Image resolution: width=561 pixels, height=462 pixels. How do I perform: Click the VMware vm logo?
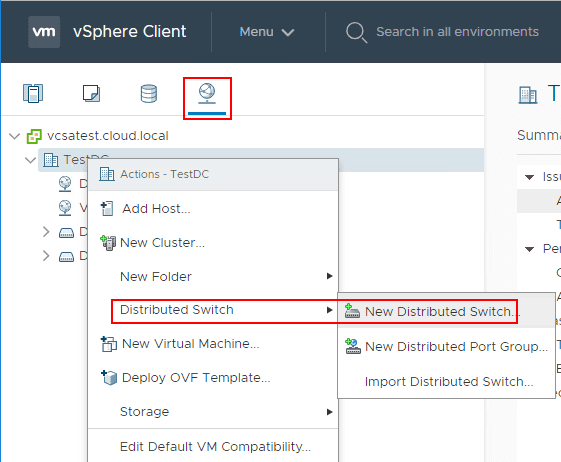click(x=44, y=31)
